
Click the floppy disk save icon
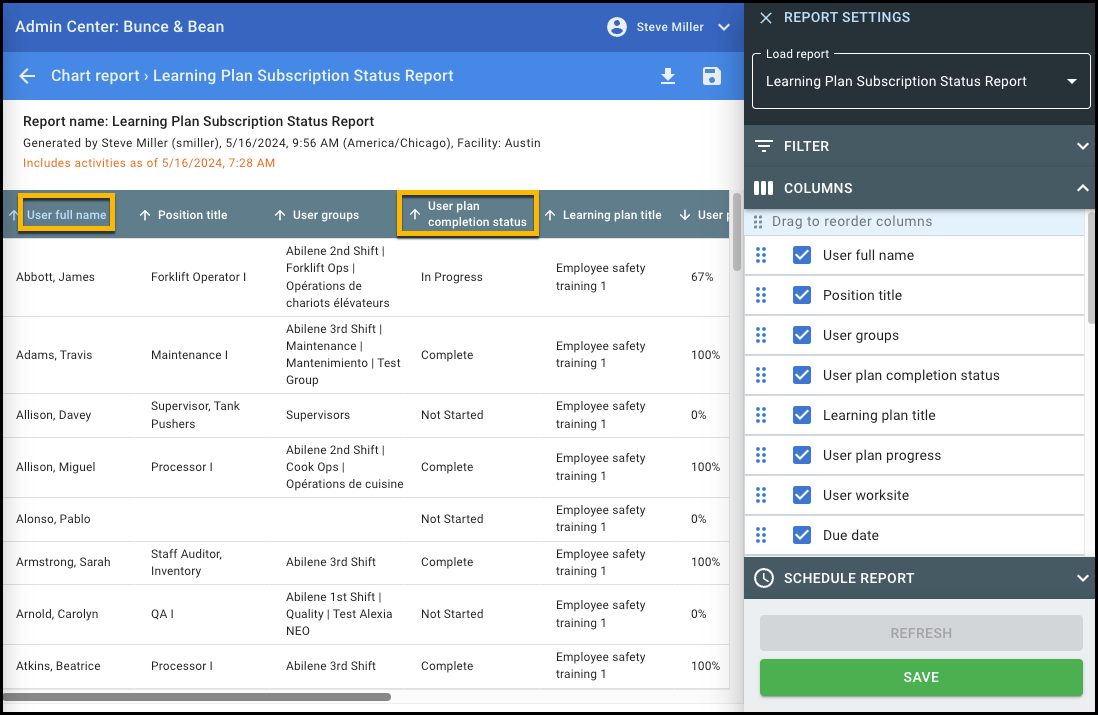coord(712,77)
